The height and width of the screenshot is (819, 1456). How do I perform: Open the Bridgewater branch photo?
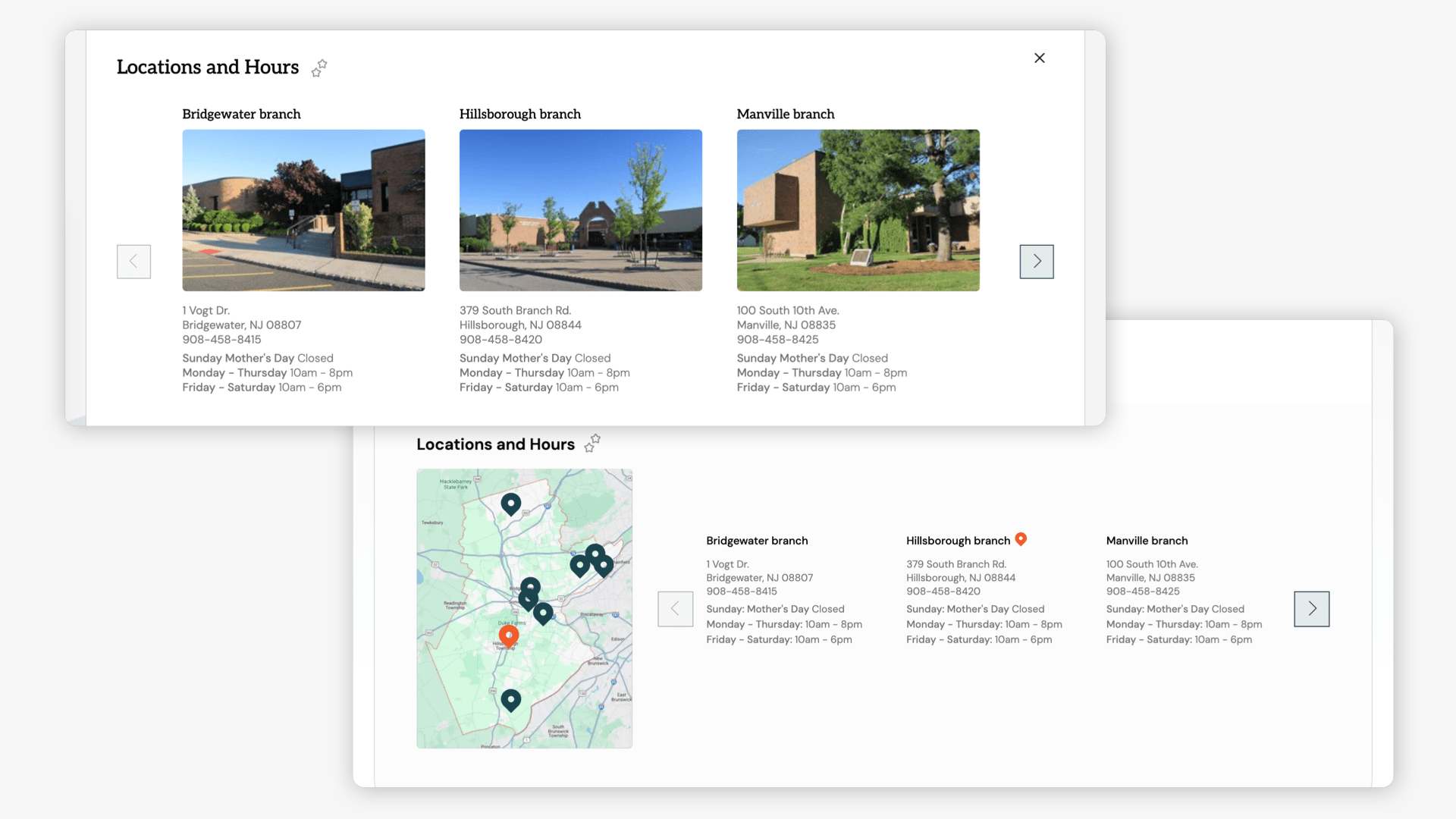click(303, 210)
